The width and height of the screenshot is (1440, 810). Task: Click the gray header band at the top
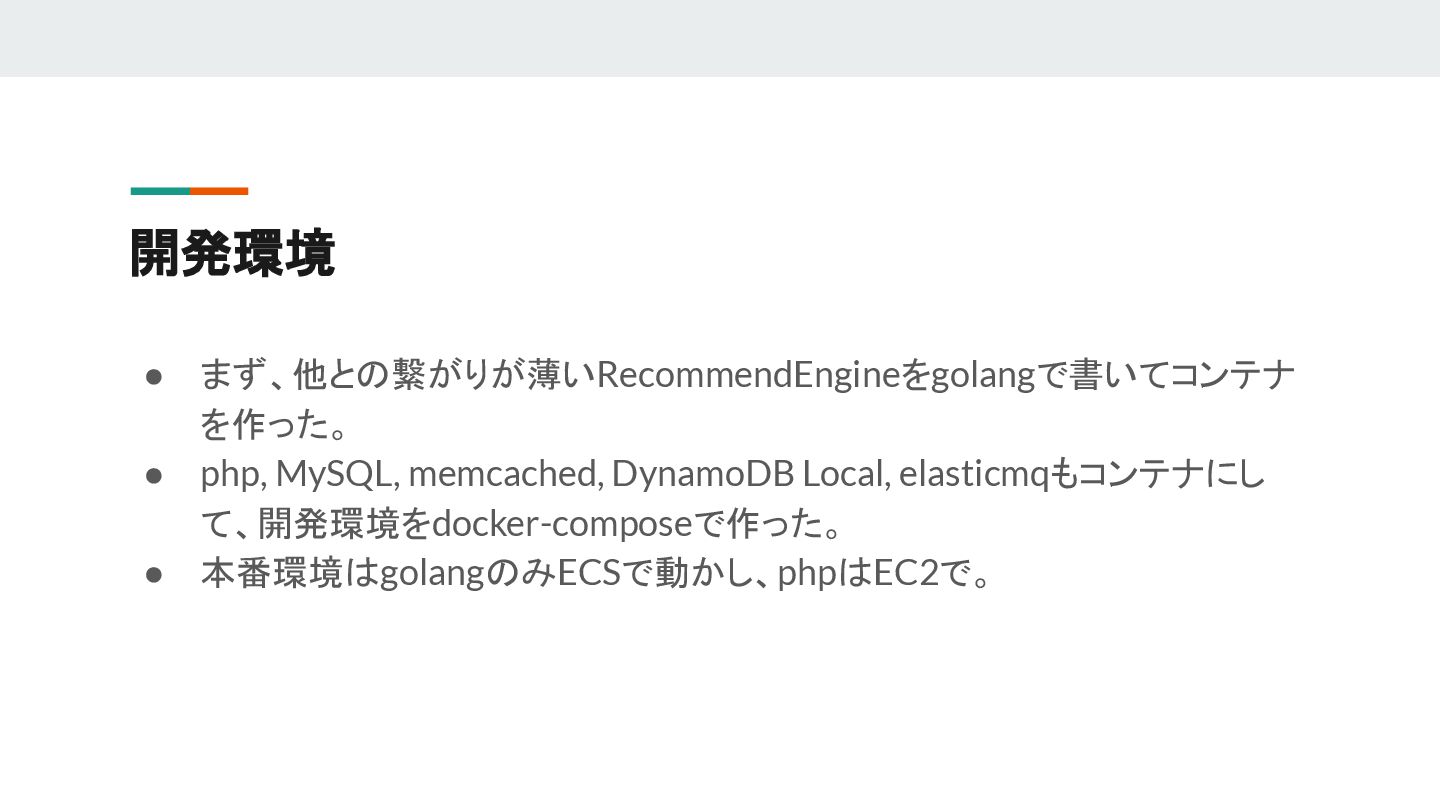[x=720, y=38]
